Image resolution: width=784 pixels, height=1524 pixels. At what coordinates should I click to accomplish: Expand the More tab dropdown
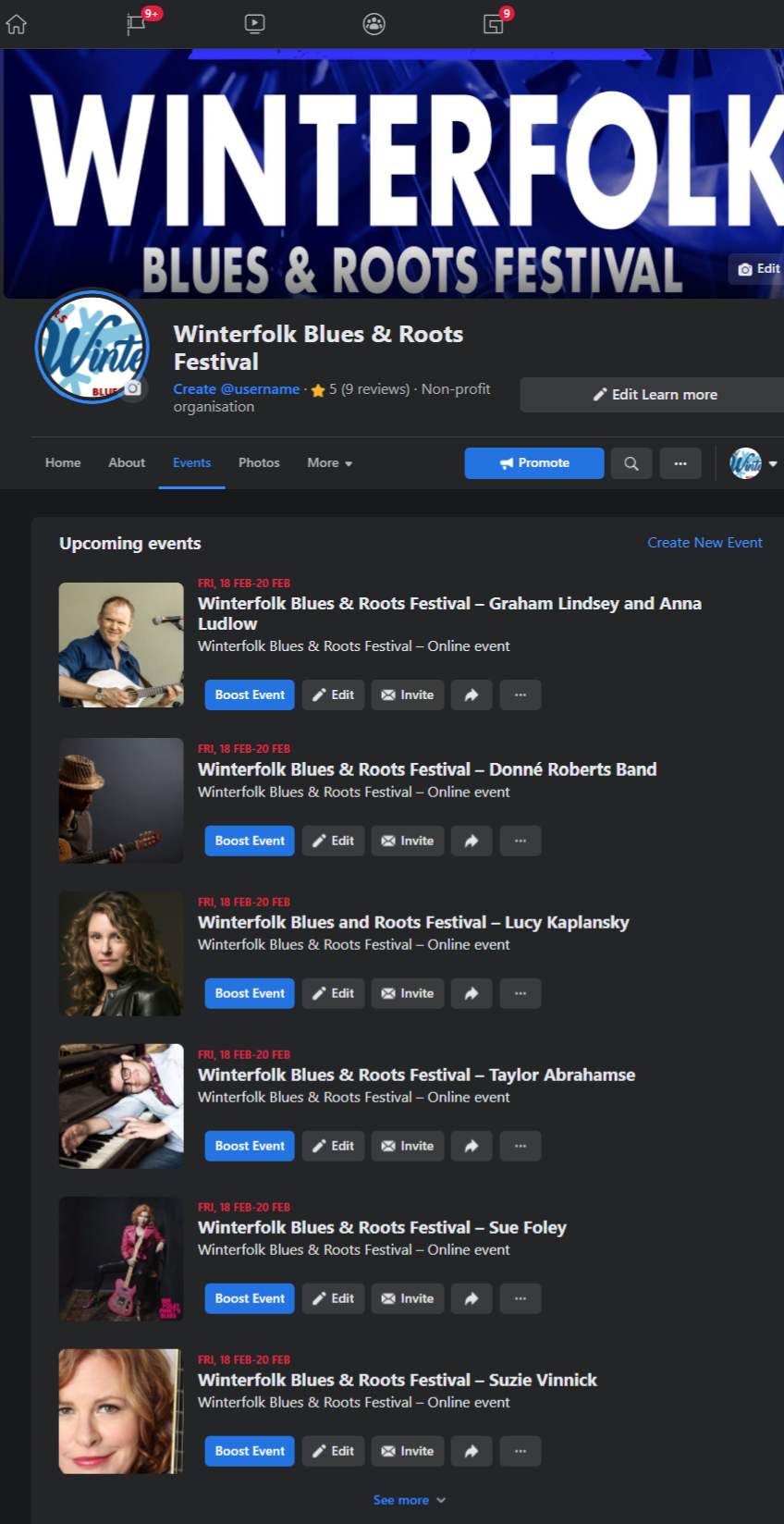pos(330,463)
